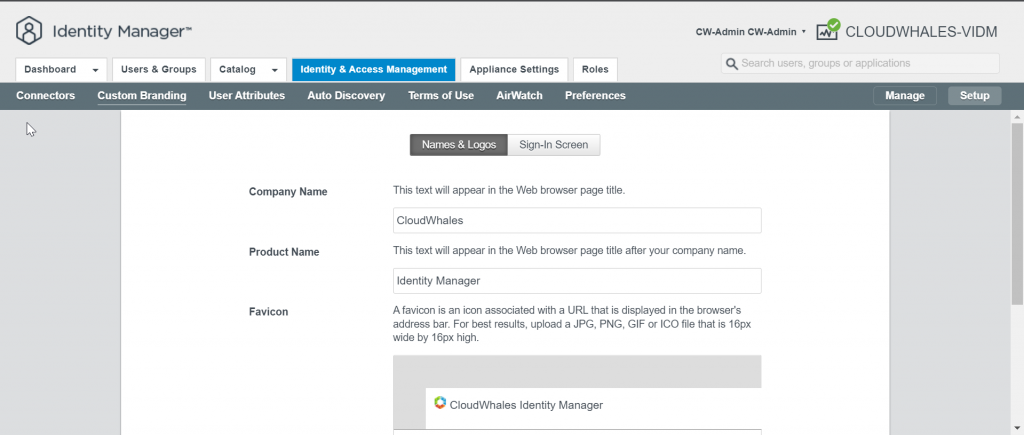Open Terms of Use page
The image size is (1024, 435).
[x=441, y=95]
